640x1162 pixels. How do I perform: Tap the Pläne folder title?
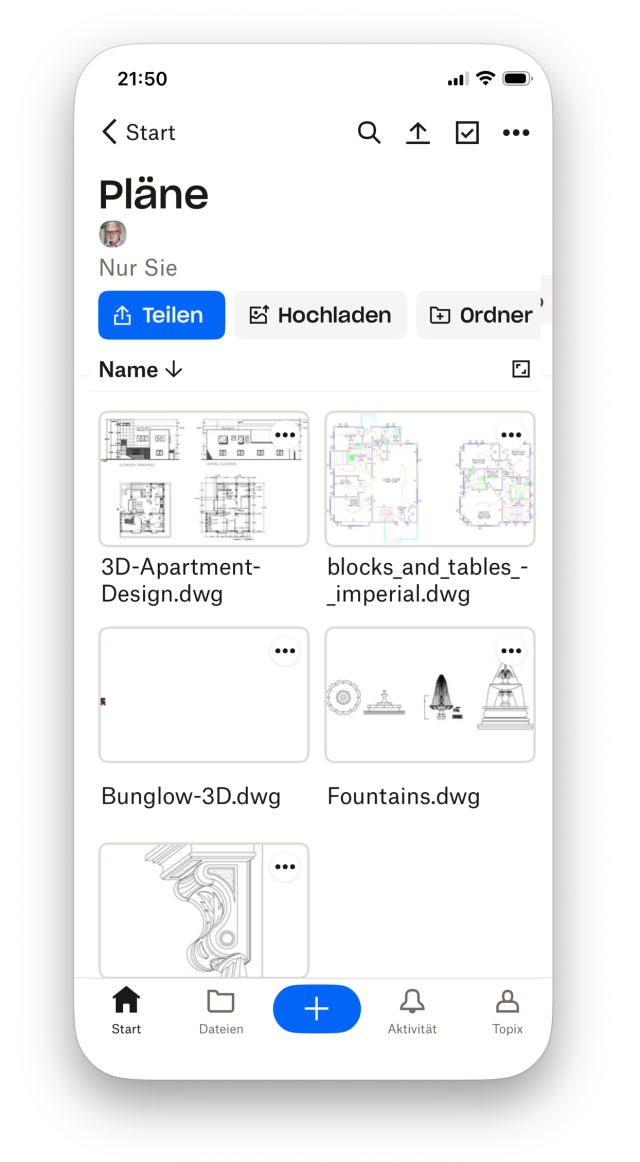click(154, 194)
